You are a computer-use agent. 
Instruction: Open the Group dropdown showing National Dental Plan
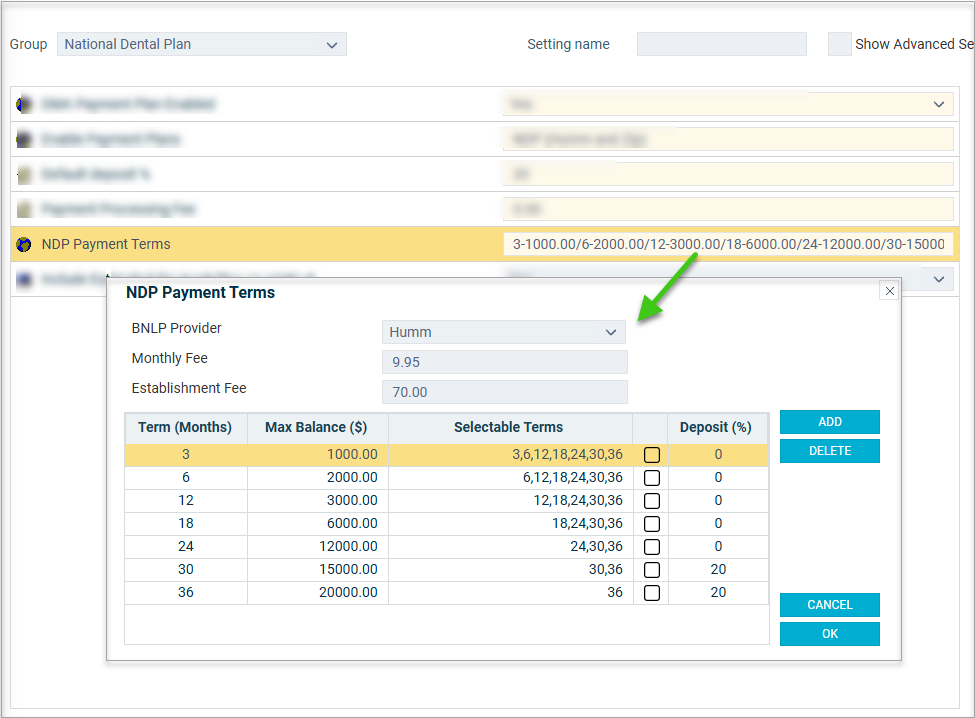coord(202,44)
